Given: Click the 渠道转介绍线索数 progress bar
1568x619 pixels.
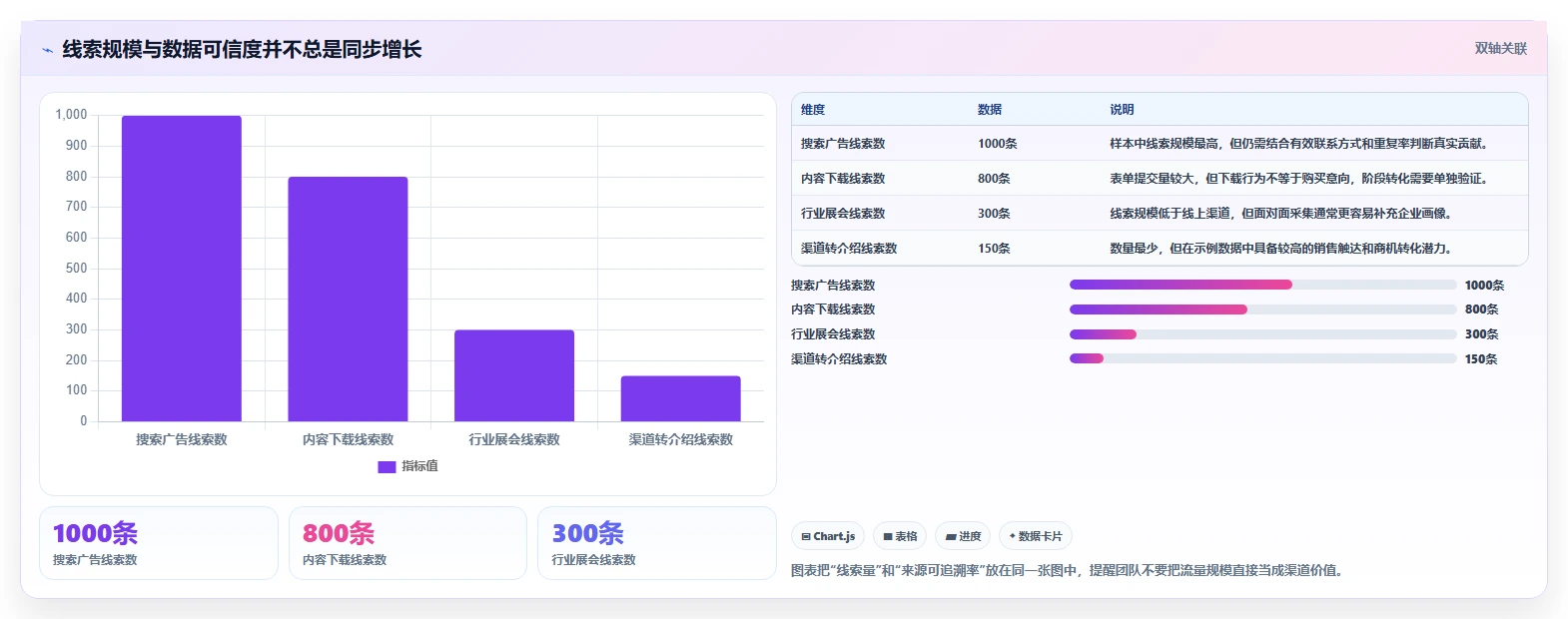Looking at the screenshot, I should pos(1262,358).
